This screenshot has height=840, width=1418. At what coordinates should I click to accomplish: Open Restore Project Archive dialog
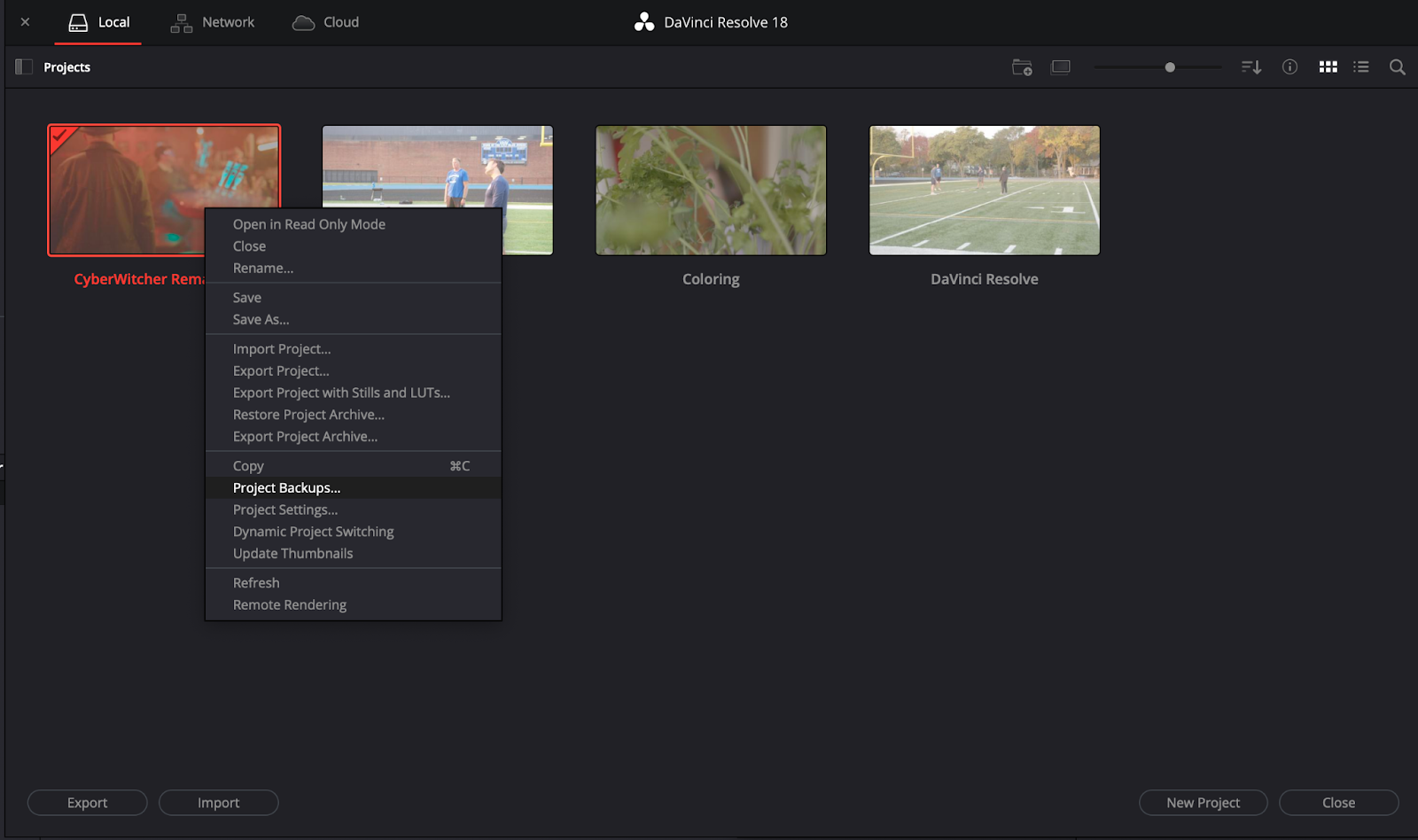click(308, 414)
